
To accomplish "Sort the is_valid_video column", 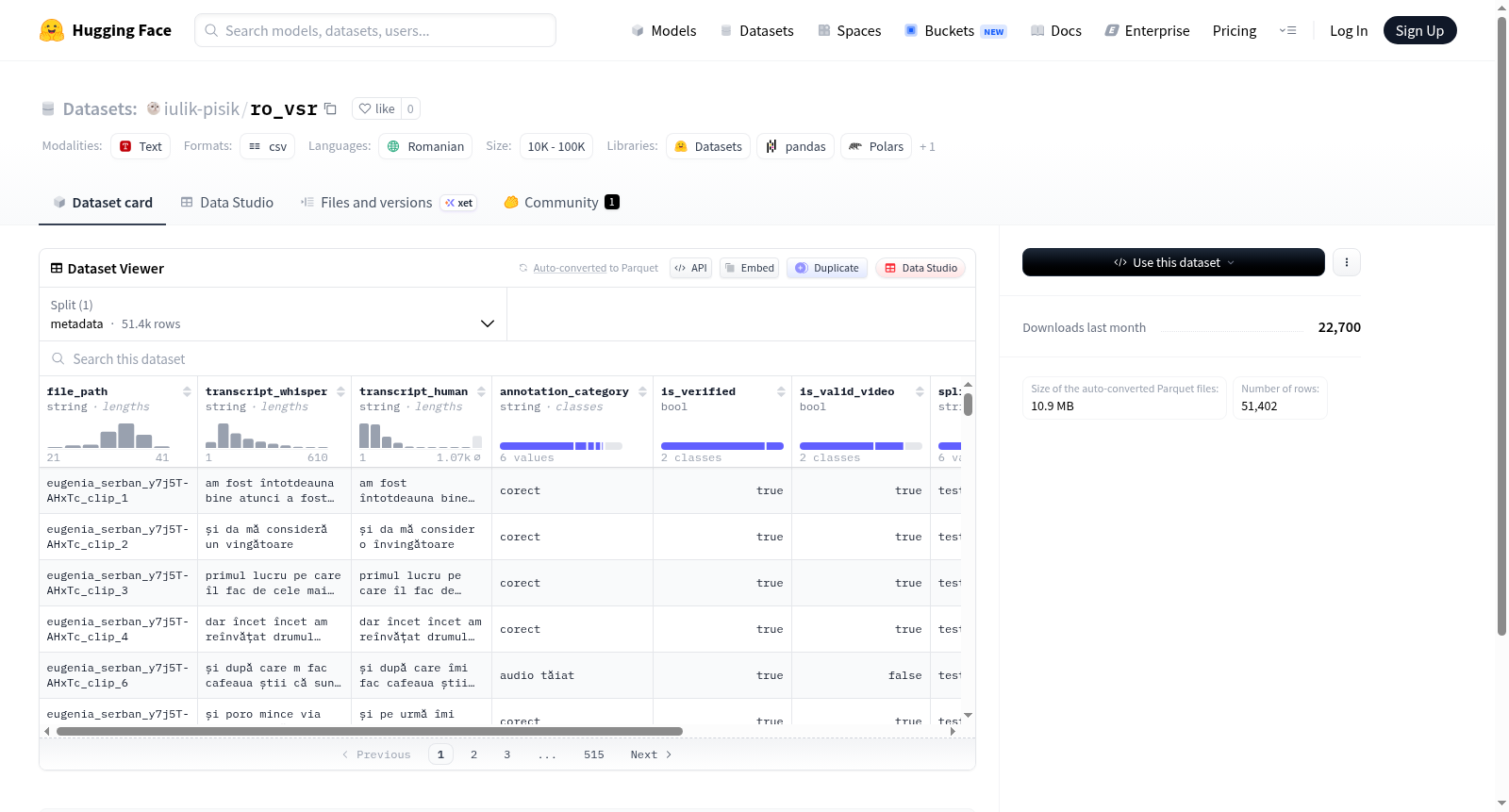I will pos(920,391).
